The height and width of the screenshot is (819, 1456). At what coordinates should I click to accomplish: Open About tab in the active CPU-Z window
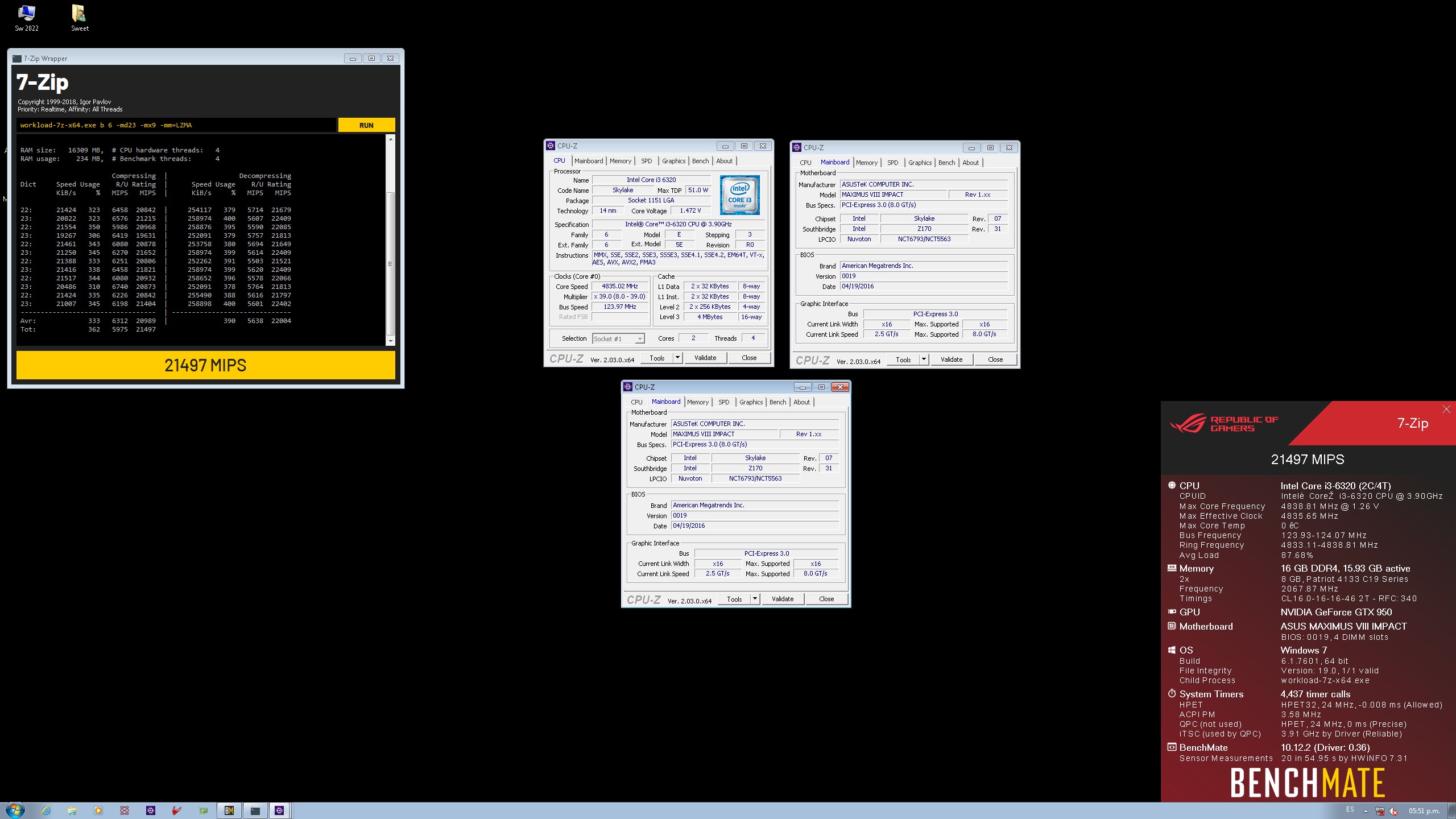coord(801,402)
